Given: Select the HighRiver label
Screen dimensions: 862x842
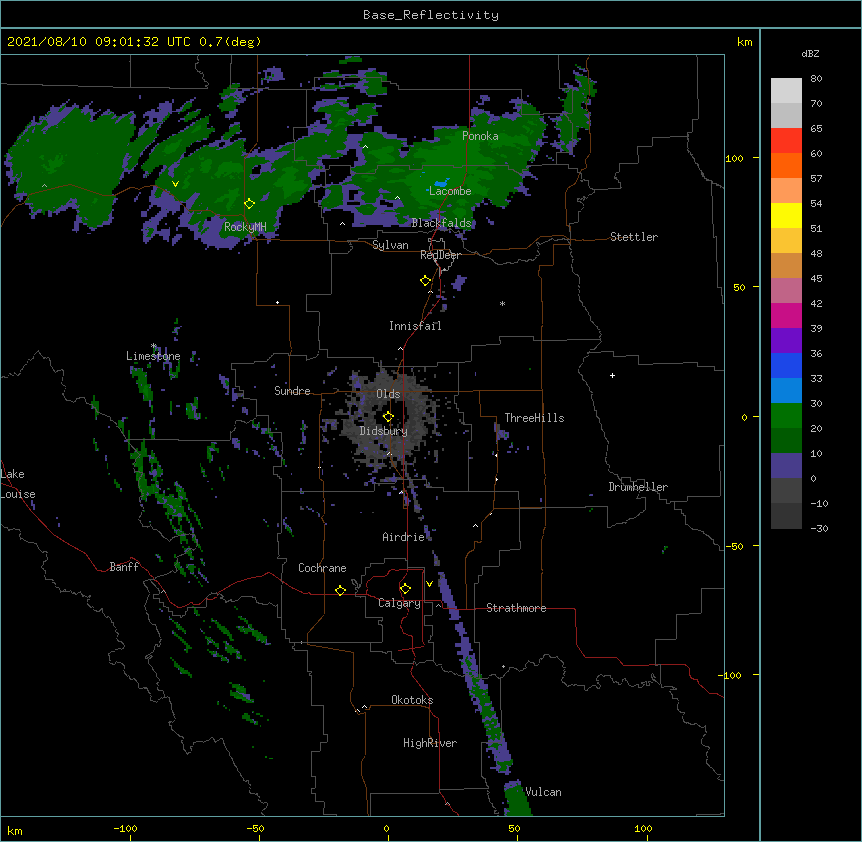Looking at the screenshot, I should click(x=430, y=743).
